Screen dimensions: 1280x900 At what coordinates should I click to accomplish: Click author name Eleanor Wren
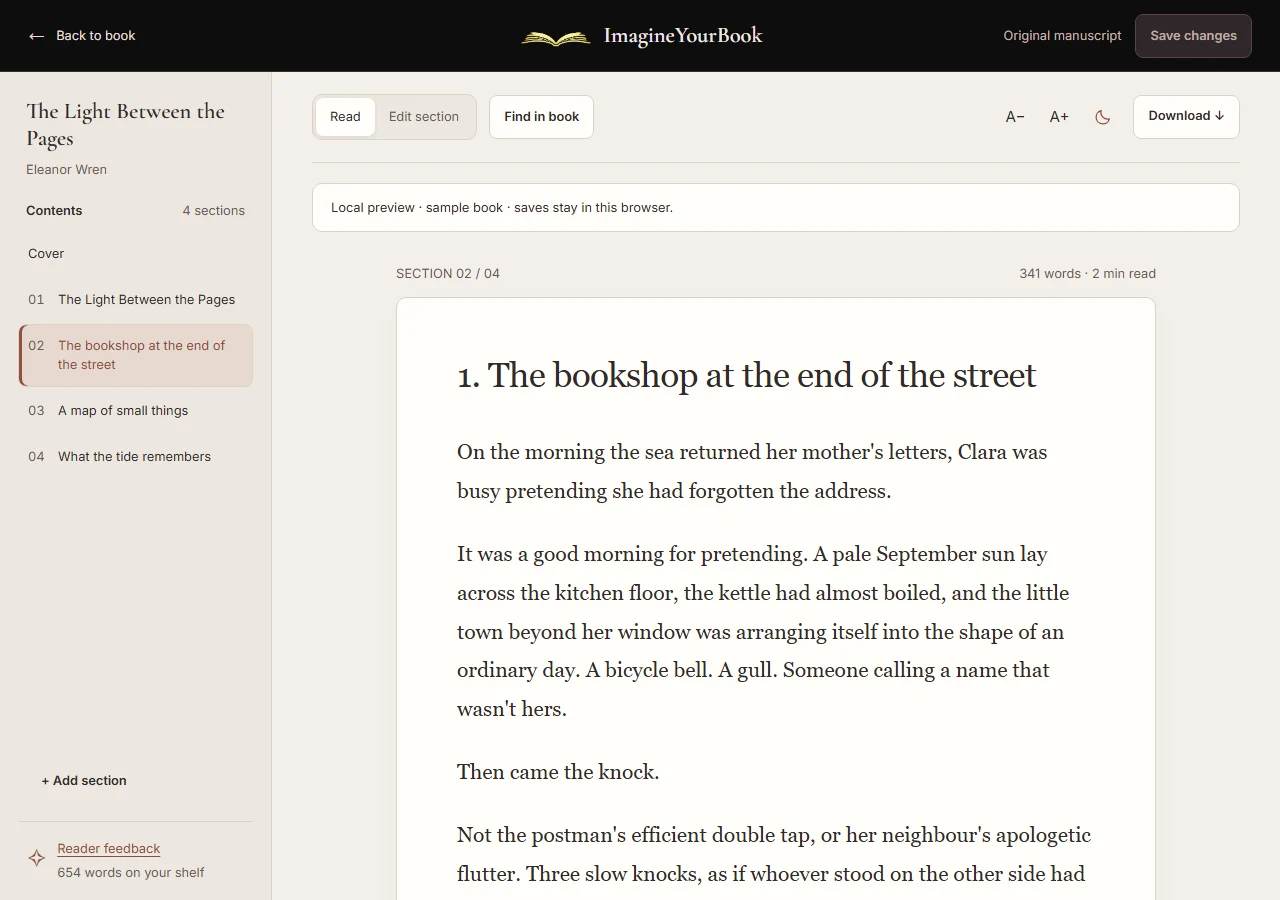pyautogui.click(x=66, y=170)
